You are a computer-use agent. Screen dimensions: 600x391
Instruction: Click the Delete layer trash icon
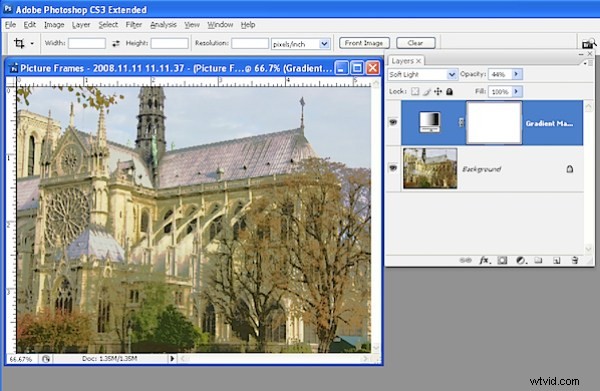575,260
